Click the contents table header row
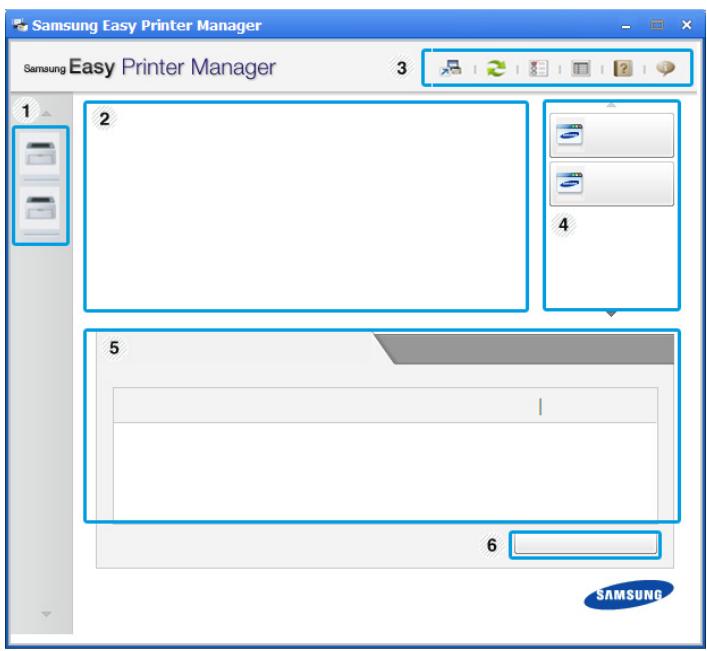This screenshot has height=651, width=707. [385, 405]
